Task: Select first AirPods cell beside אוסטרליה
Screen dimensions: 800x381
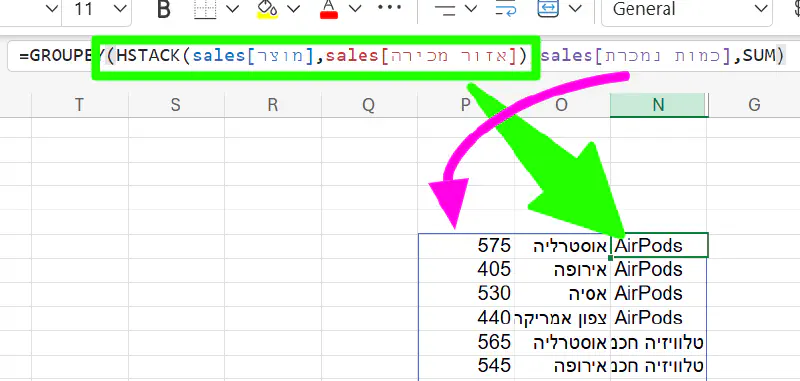Action: [659, 245]
